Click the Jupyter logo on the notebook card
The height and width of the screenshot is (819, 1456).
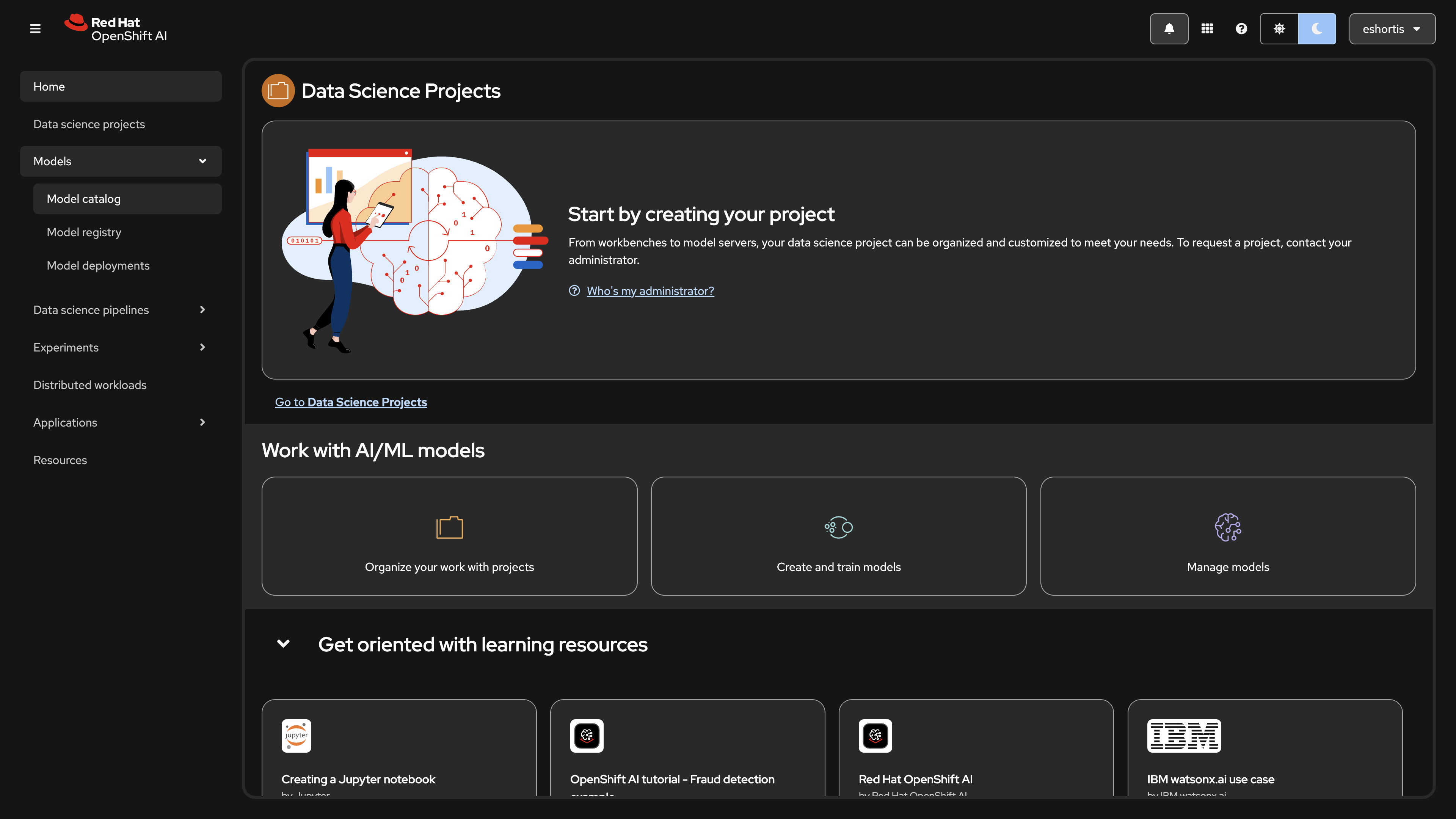point(296,735)
